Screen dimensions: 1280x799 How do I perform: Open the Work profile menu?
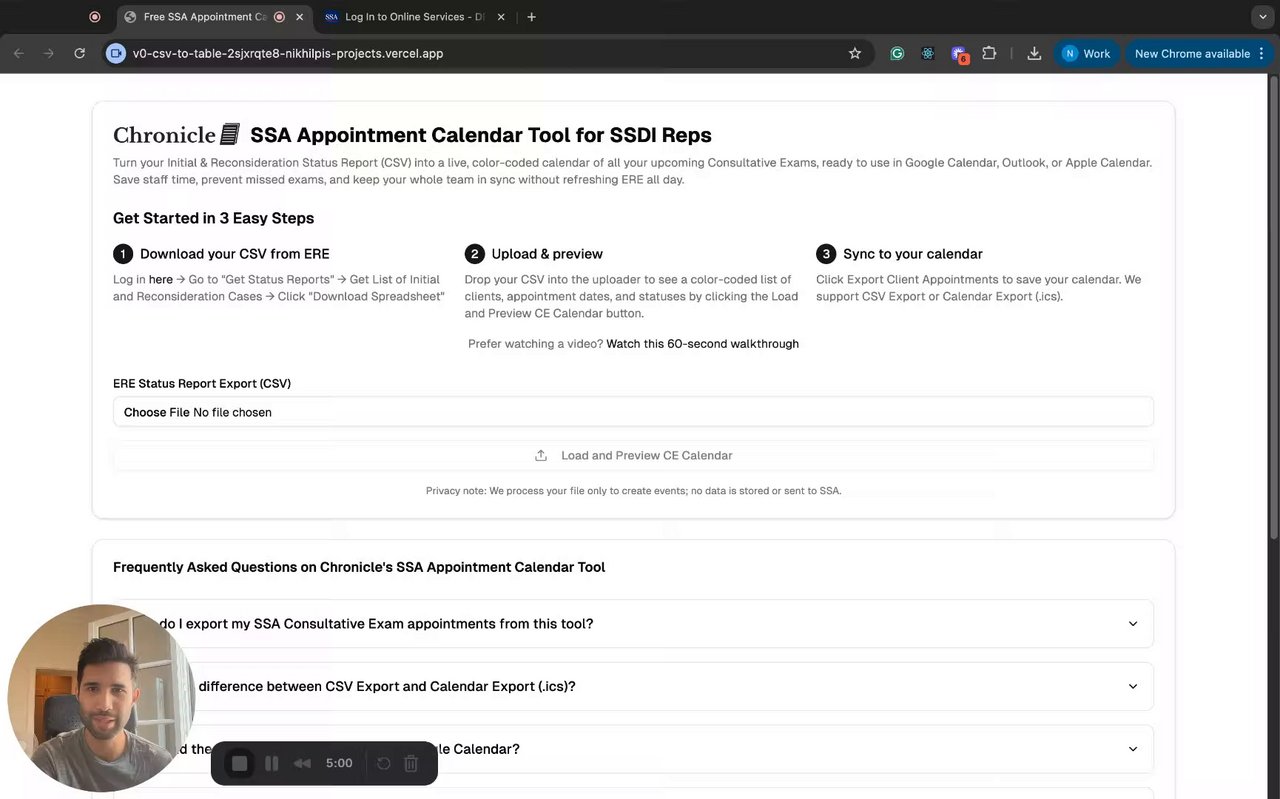(x=1086, y=53)
